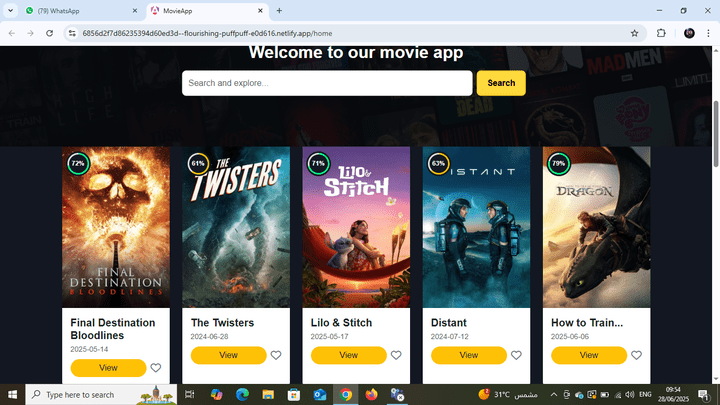
Task: Favorite Final Destination Bloodlines with heart icon
Action: [x=156, y=368]
